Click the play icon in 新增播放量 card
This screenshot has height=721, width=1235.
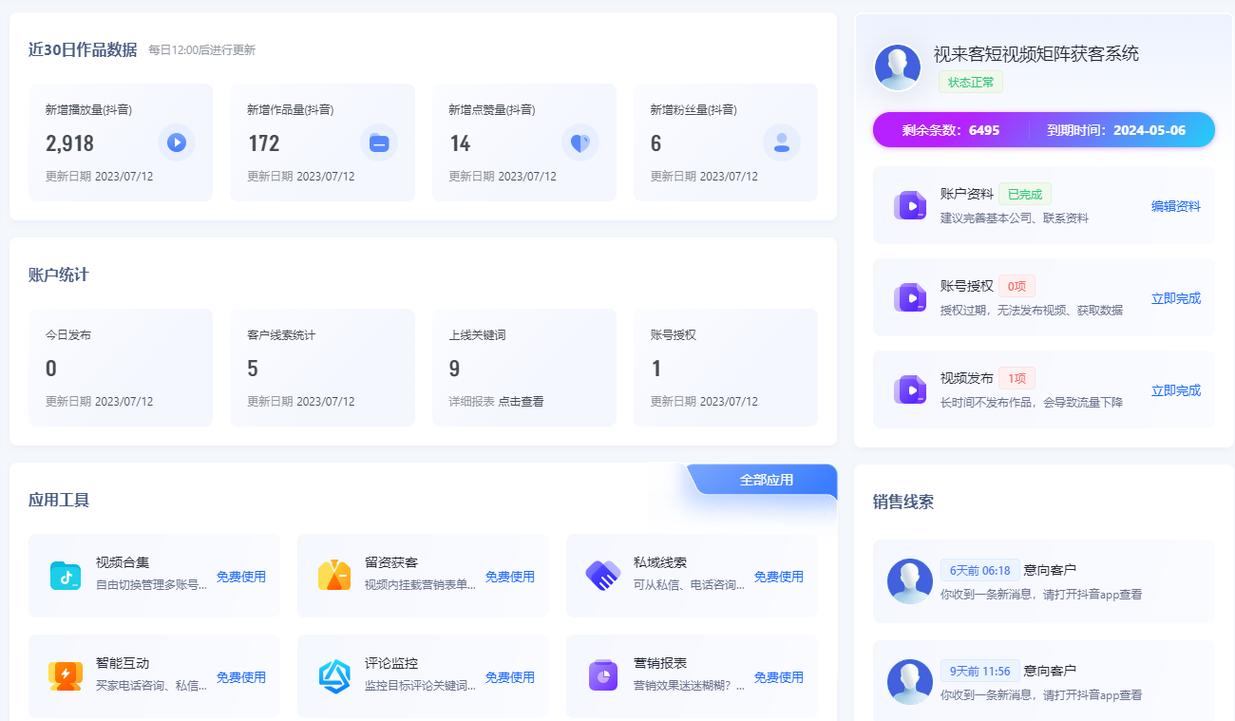(x=177, y=143)
